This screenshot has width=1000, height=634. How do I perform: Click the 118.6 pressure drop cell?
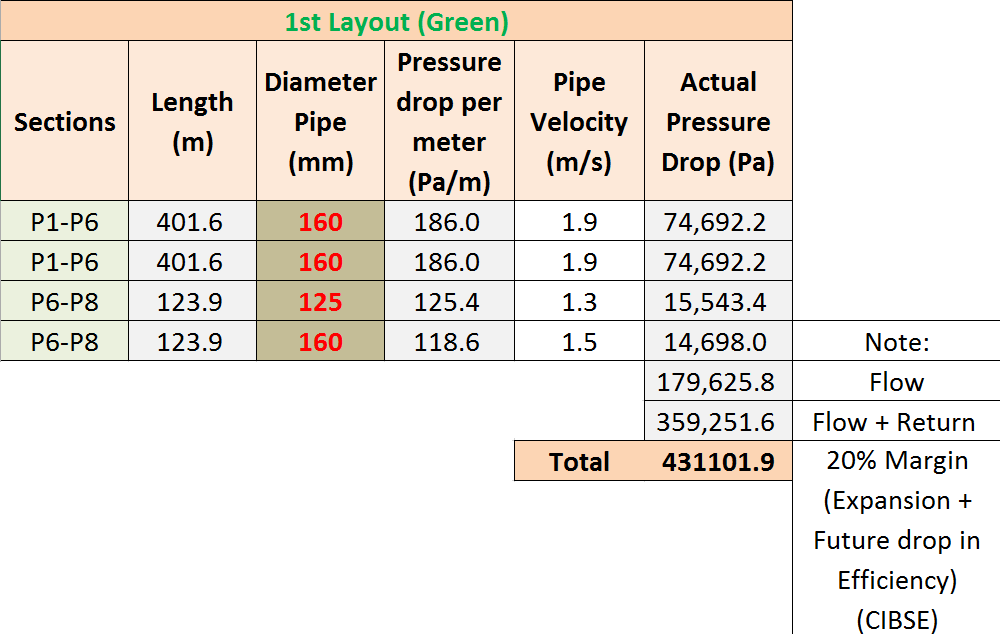click(x=449, y=342)
